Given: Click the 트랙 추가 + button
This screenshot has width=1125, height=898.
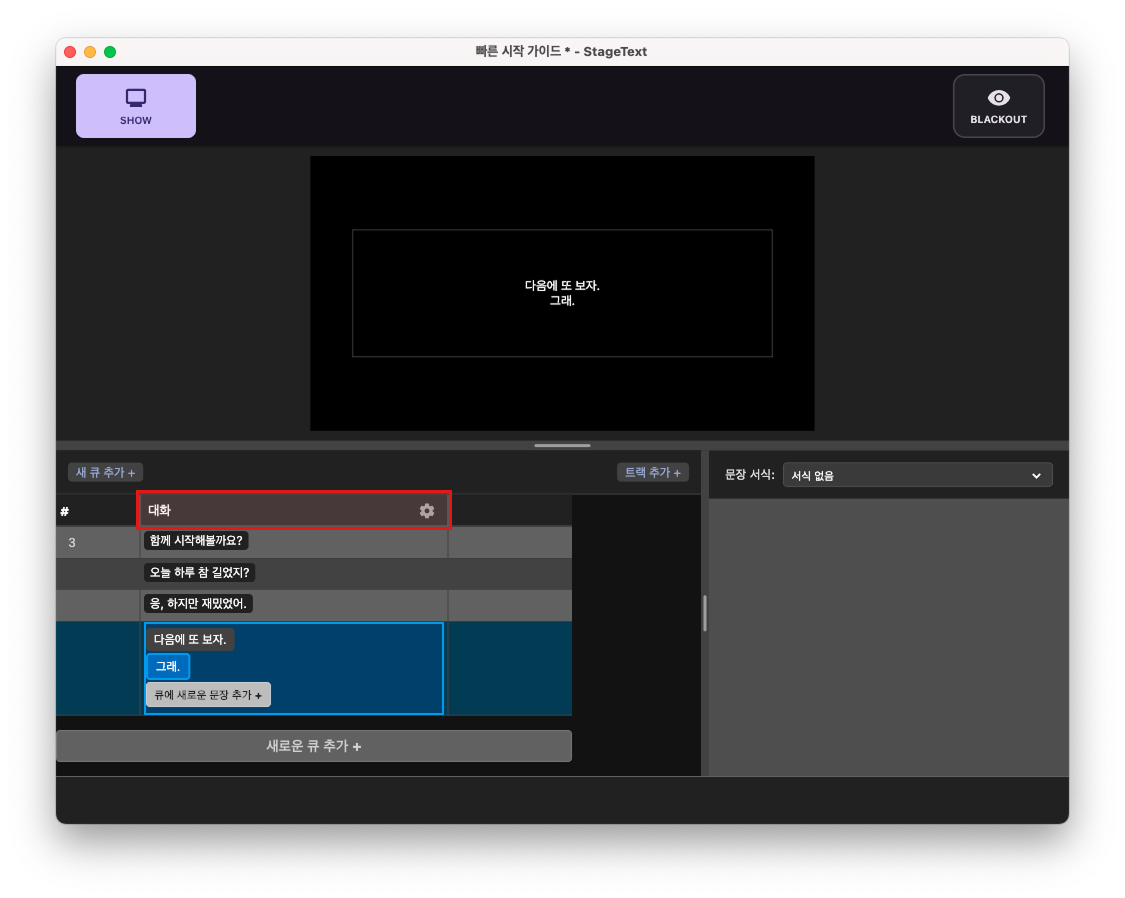Looking at the screenshot, I should tap(652, 472).
